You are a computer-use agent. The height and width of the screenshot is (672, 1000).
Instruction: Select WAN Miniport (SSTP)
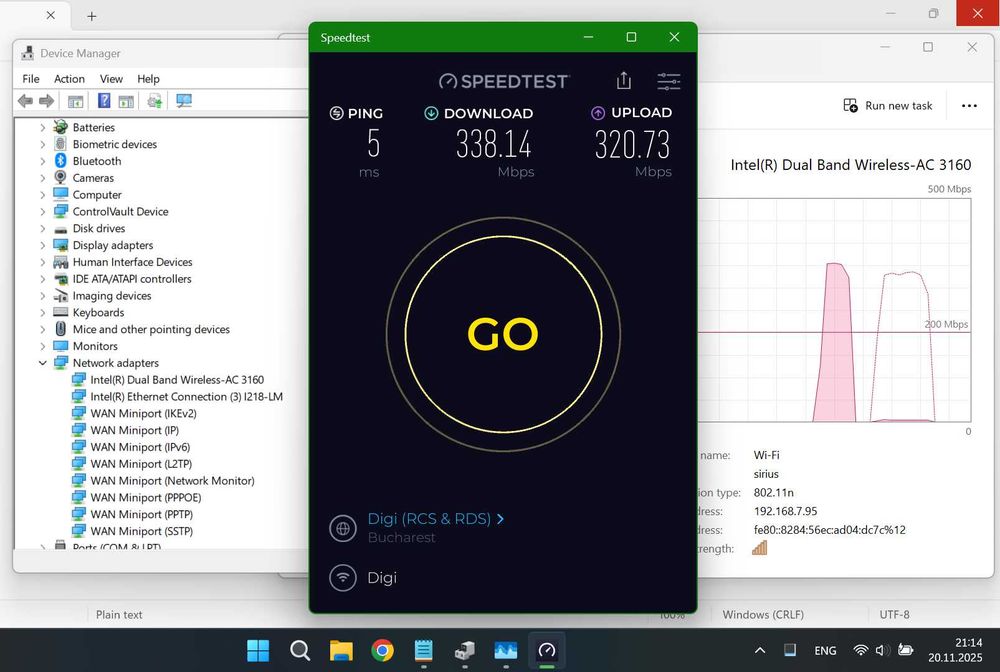[x=142, y=531]
